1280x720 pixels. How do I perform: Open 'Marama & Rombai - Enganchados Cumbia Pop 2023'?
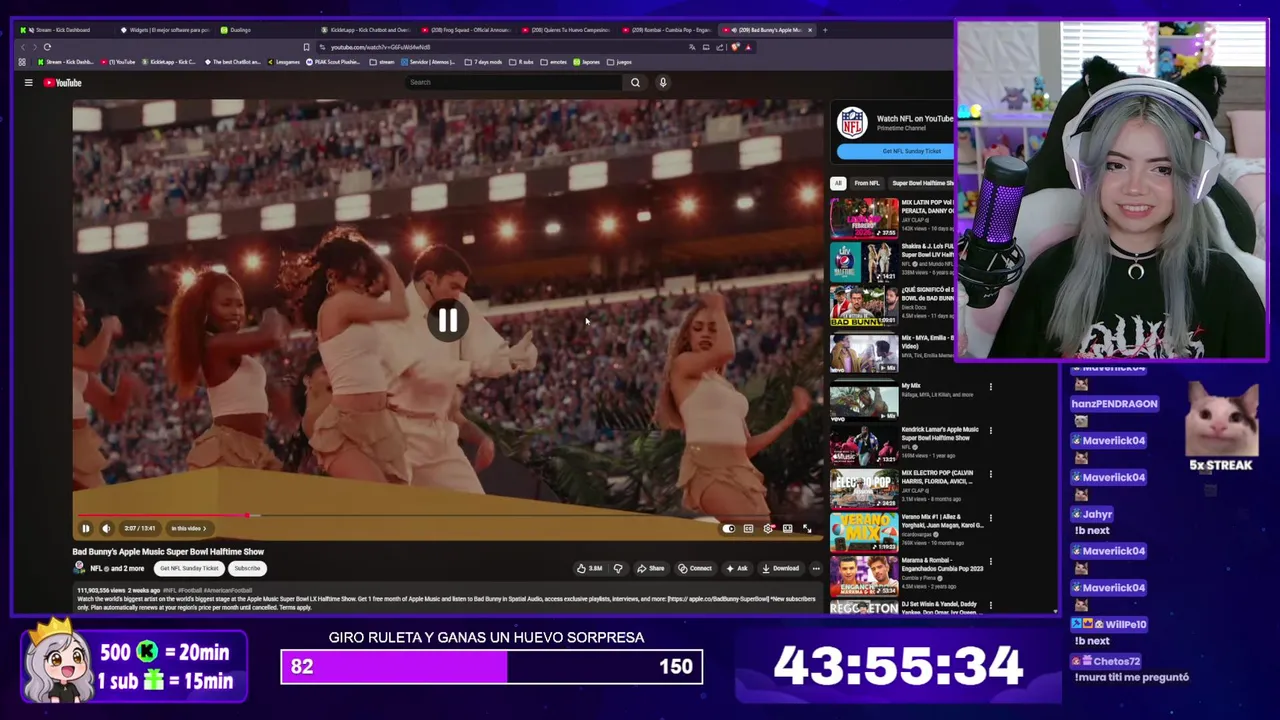[942, 564]
